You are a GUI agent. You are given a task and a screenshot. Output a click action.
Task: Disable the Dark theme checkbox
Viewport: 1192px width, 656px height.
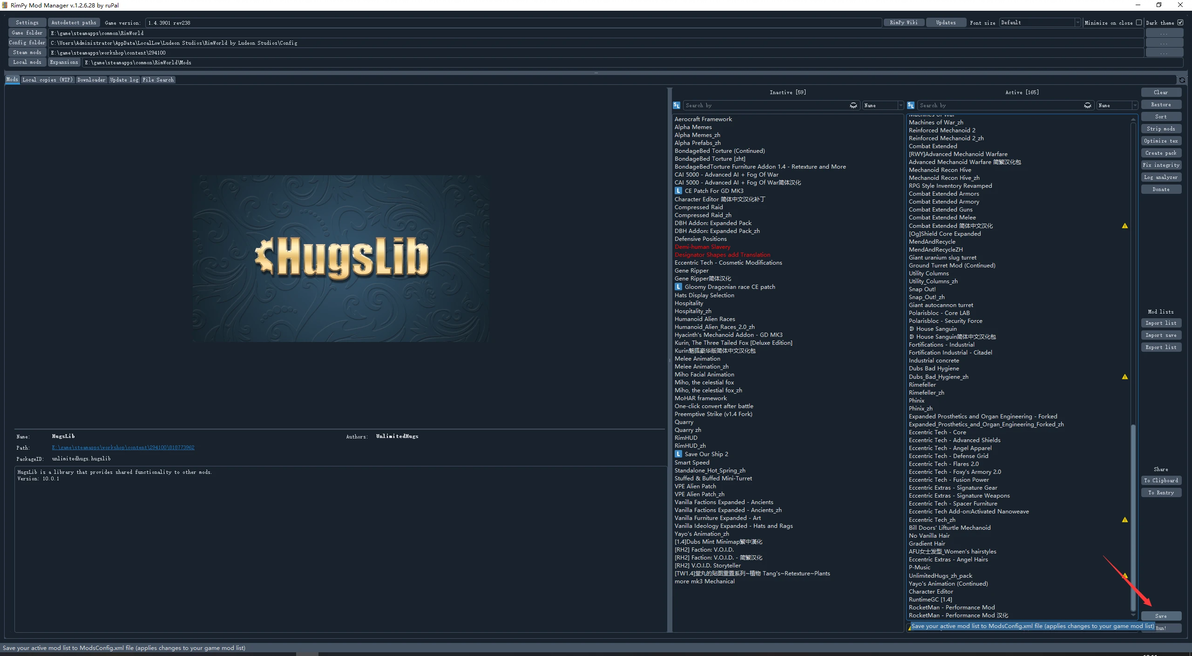(x=1180, y=23)
